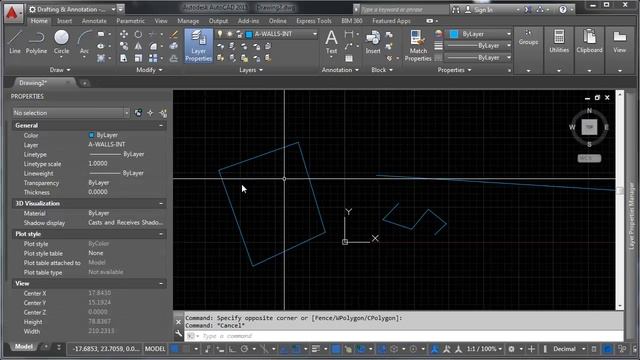Select the Array tool in Modify panel
Image resolution: width=640 pixels, height=360 pixels.
153,58
